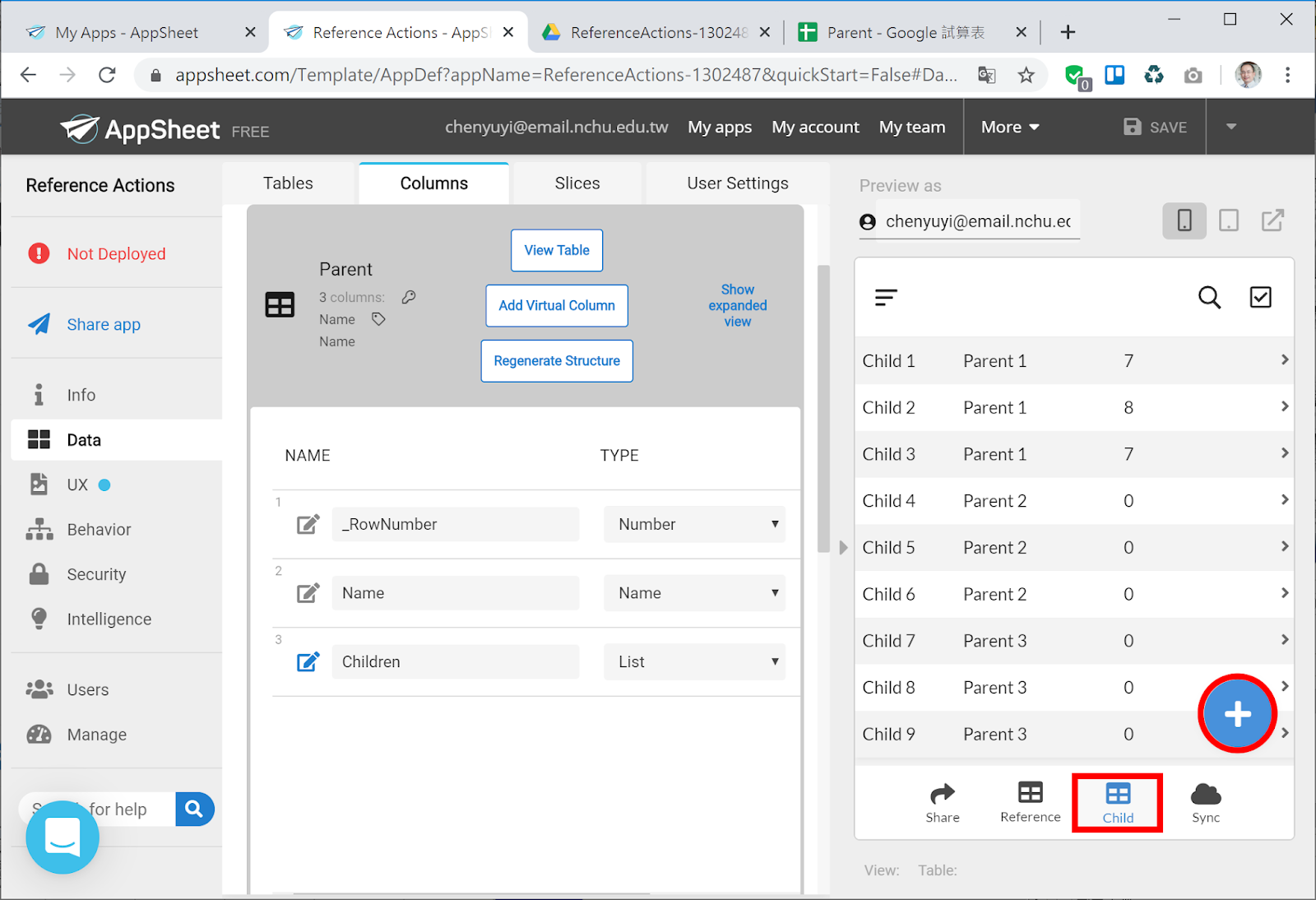Click Regenerate Structure button
The height and width of the screenshot is (900, 1316).
pyautogui.click(x=557, y=361)
